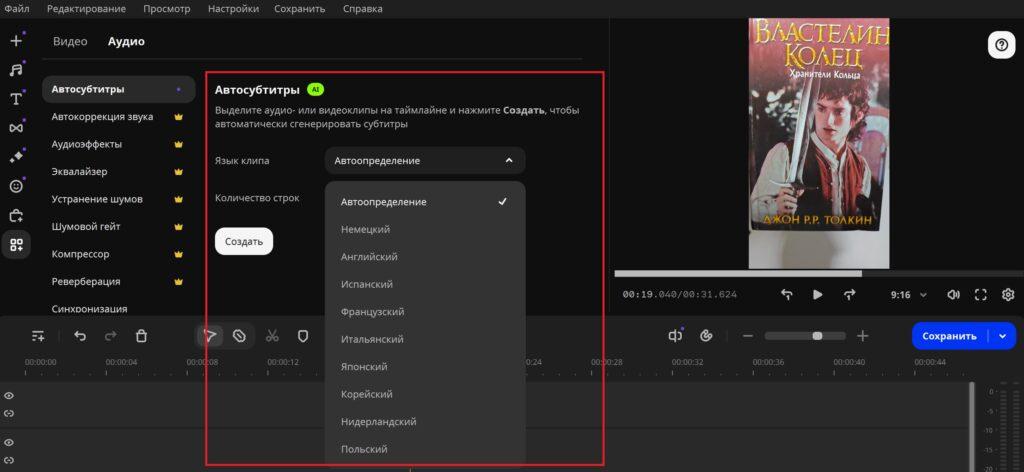Open the Файл menu
Image resolution: width=1024 pixels, height=472 pixels.
tap(17, 8)
